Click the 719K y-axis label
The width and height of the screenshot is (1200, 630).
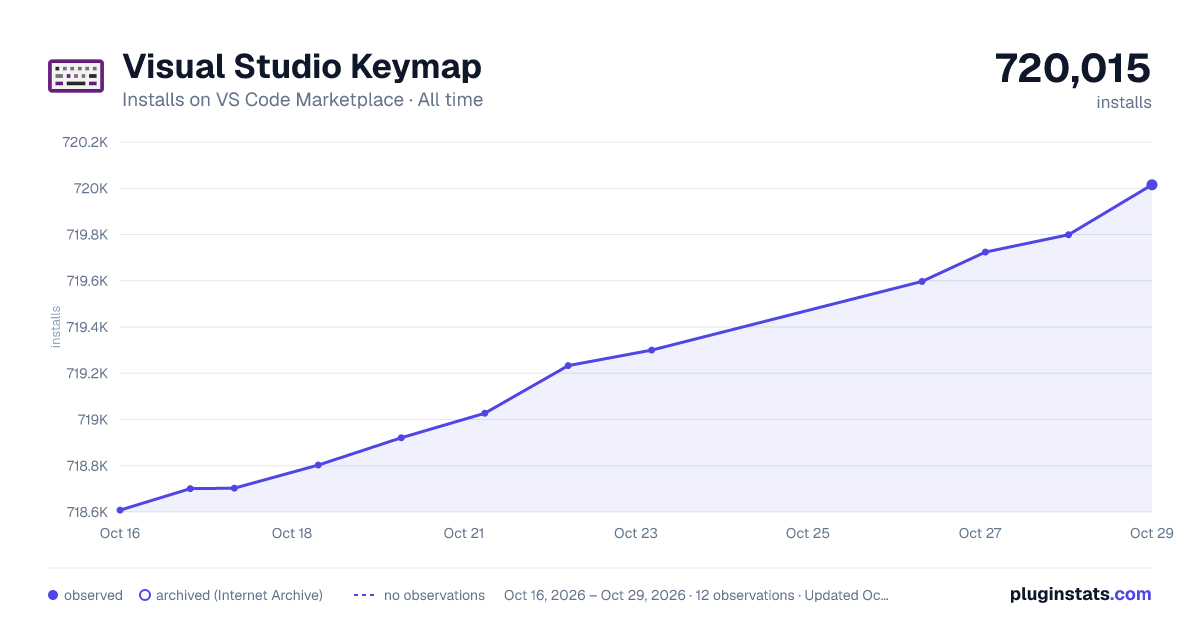point(91,420)
